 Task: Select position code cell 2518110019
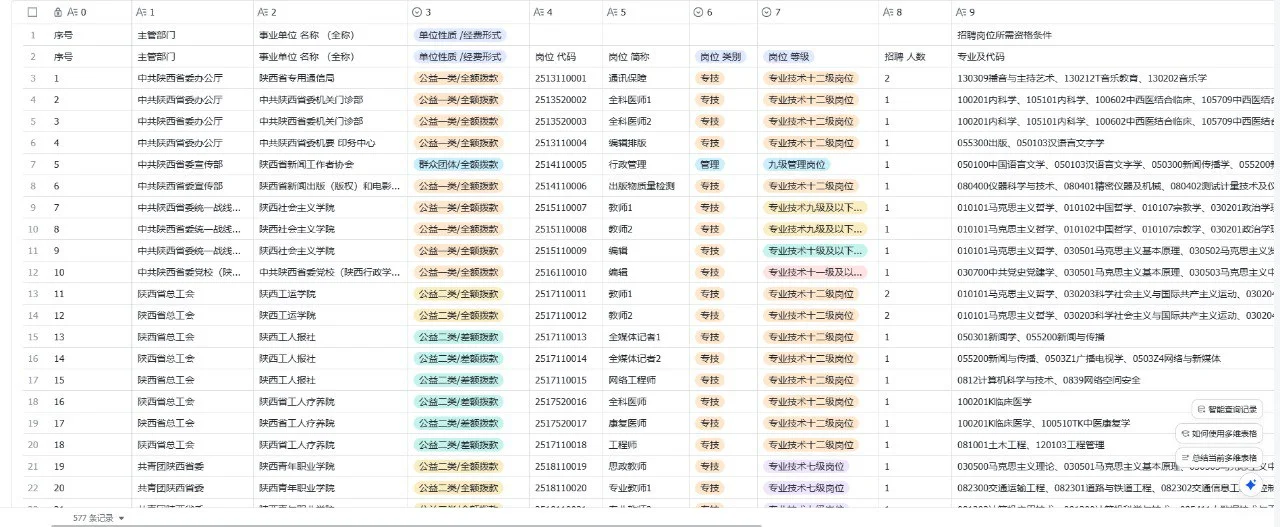(565, 466)
